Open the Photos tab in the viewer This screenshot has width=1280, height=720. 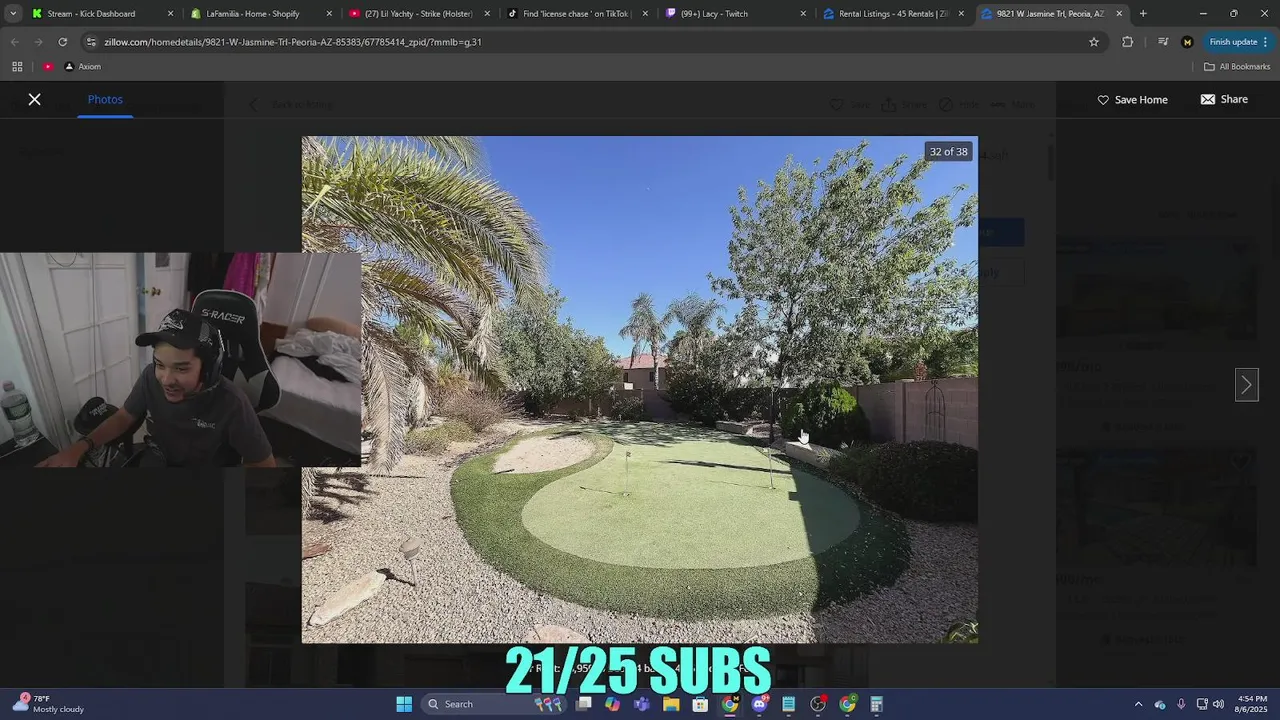pos(105,99)
